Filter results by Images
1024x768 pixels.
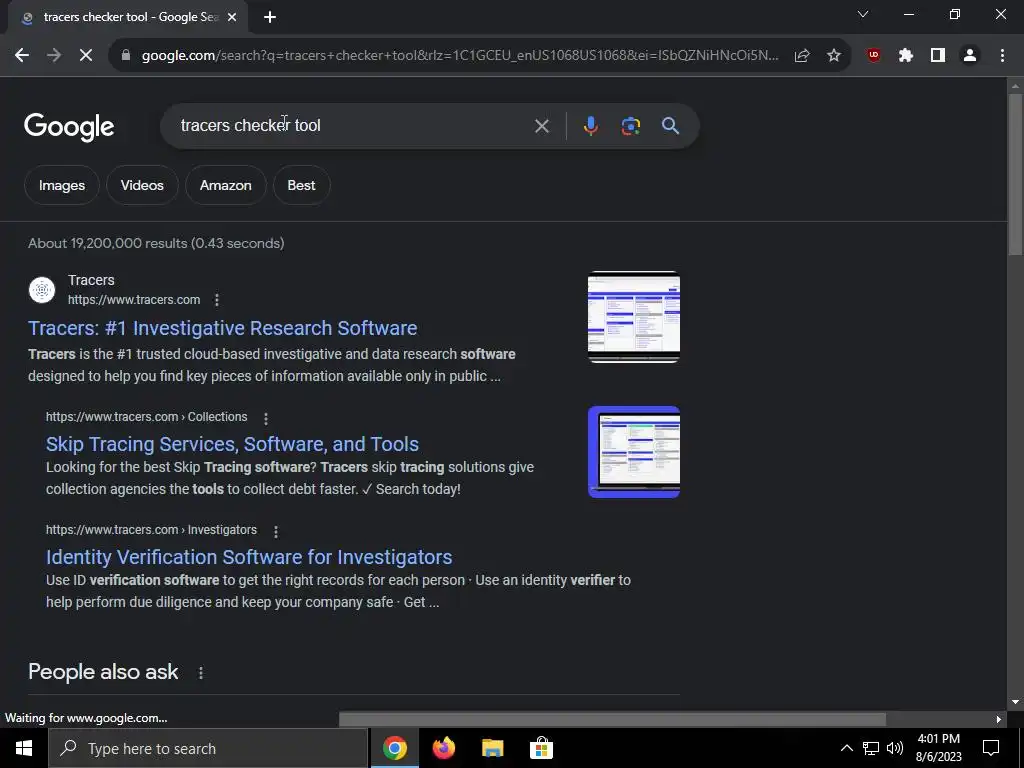click(x=62, y=185)
